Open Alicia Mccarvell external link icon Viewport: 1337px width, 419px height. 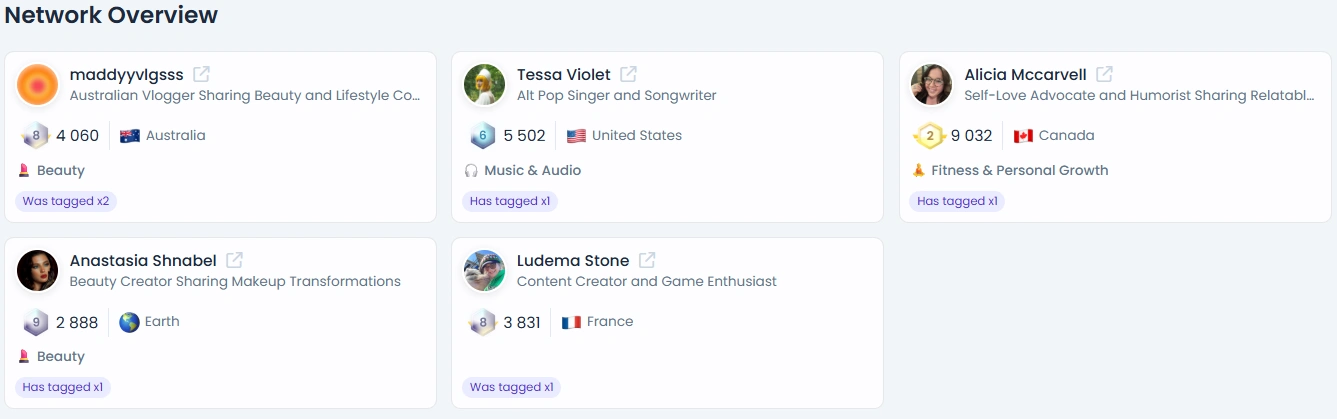(x=1104, y=74)
